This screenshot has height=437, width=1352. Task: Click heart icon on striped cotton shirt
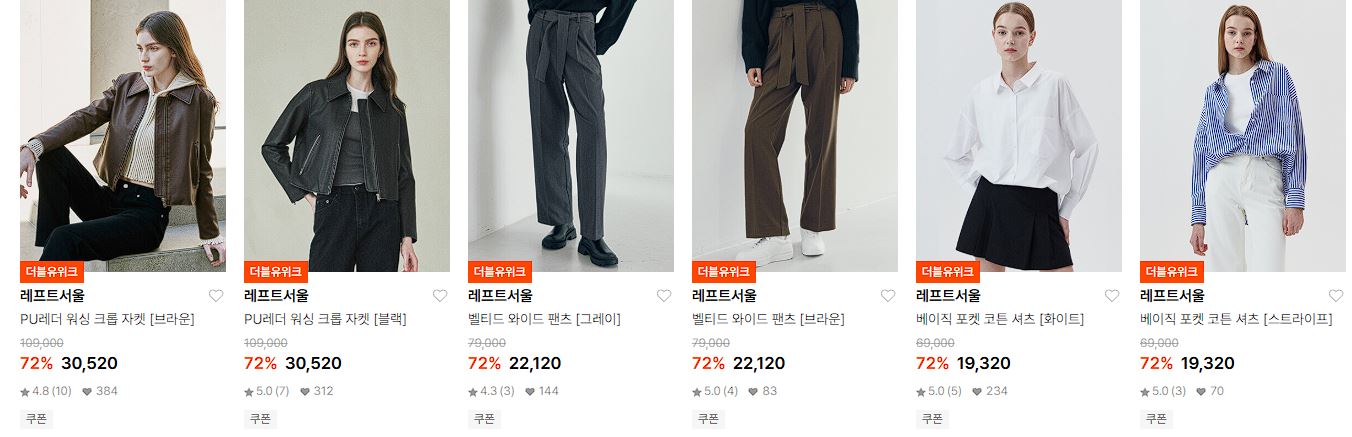[x=1336, y=296]
